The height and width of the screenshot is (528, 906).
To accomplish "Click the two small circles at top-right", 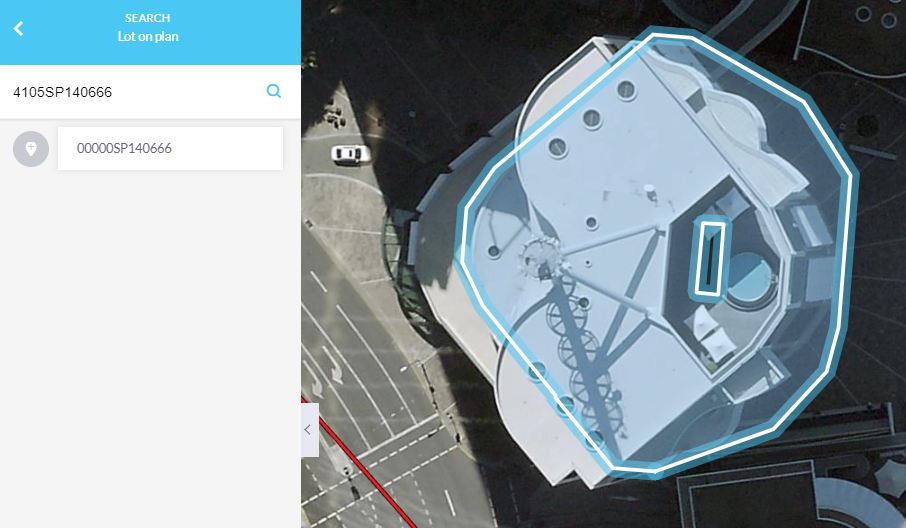I will click(876, 16).
